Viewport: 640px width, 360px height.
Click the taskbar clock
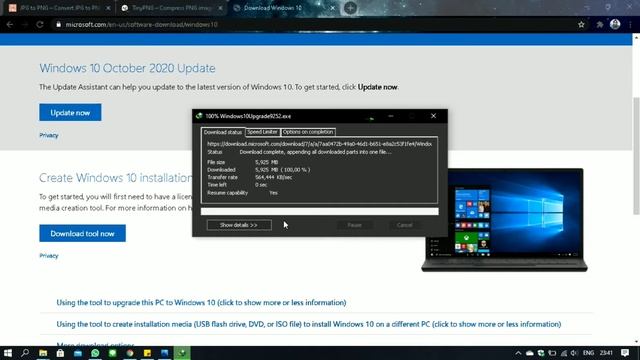(606, 353)
